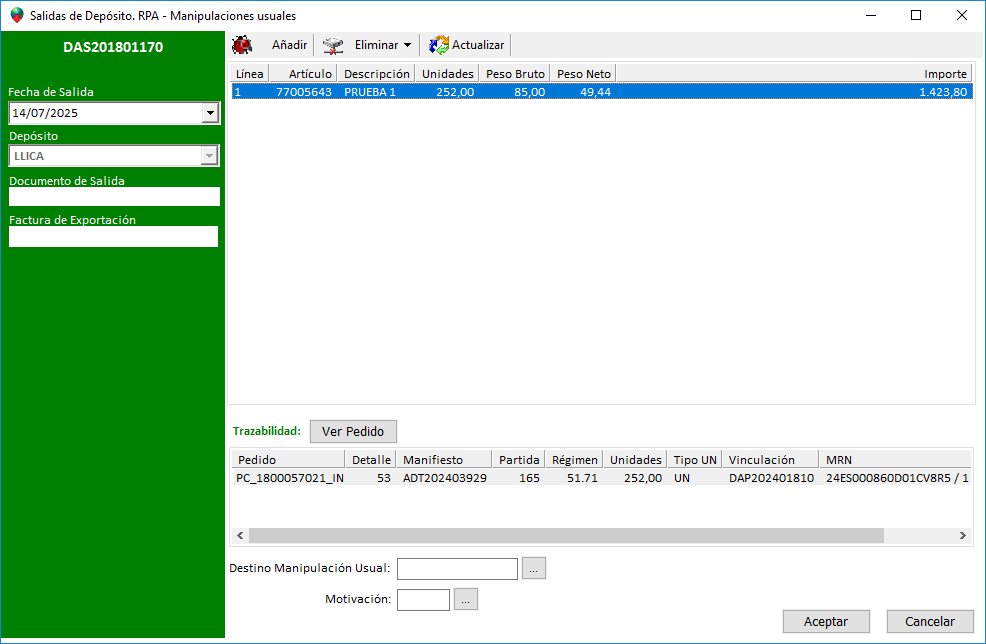Sort by the Importe column header

tap(944, 74)
